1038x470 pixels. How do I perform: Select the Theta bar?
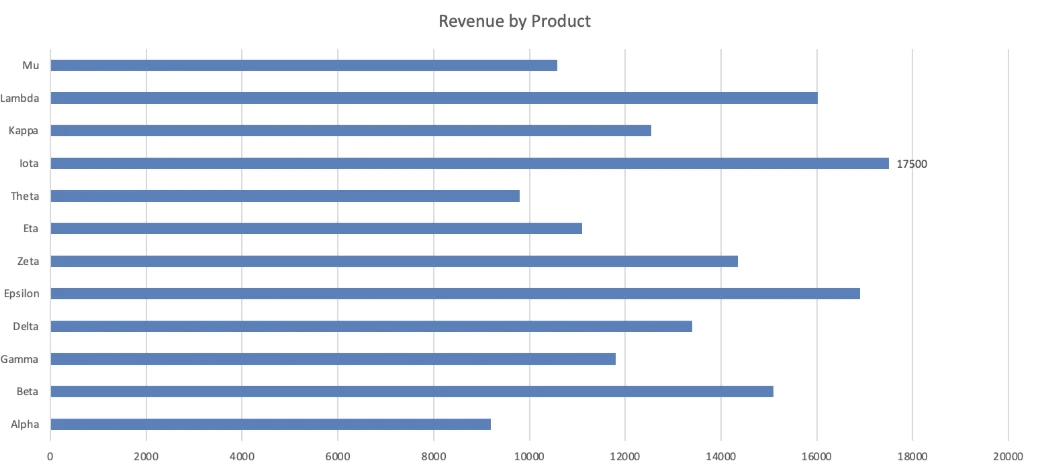click(x=285, y=196)
